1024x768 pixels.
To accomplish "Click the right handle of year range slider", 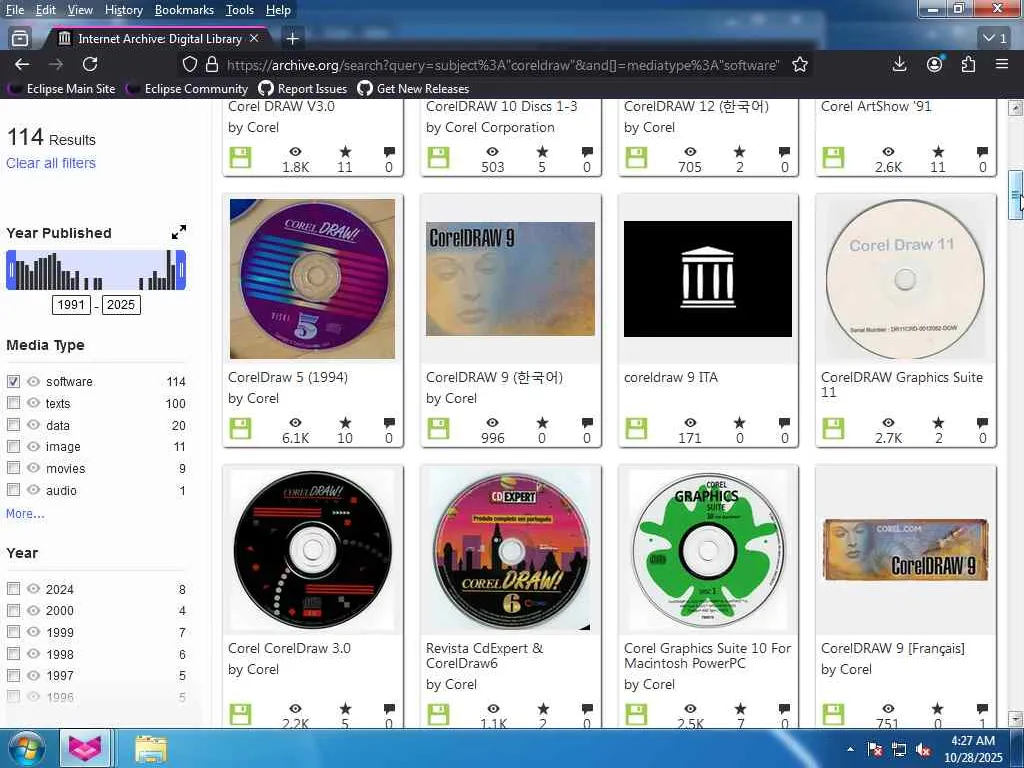I will (181, 270).
